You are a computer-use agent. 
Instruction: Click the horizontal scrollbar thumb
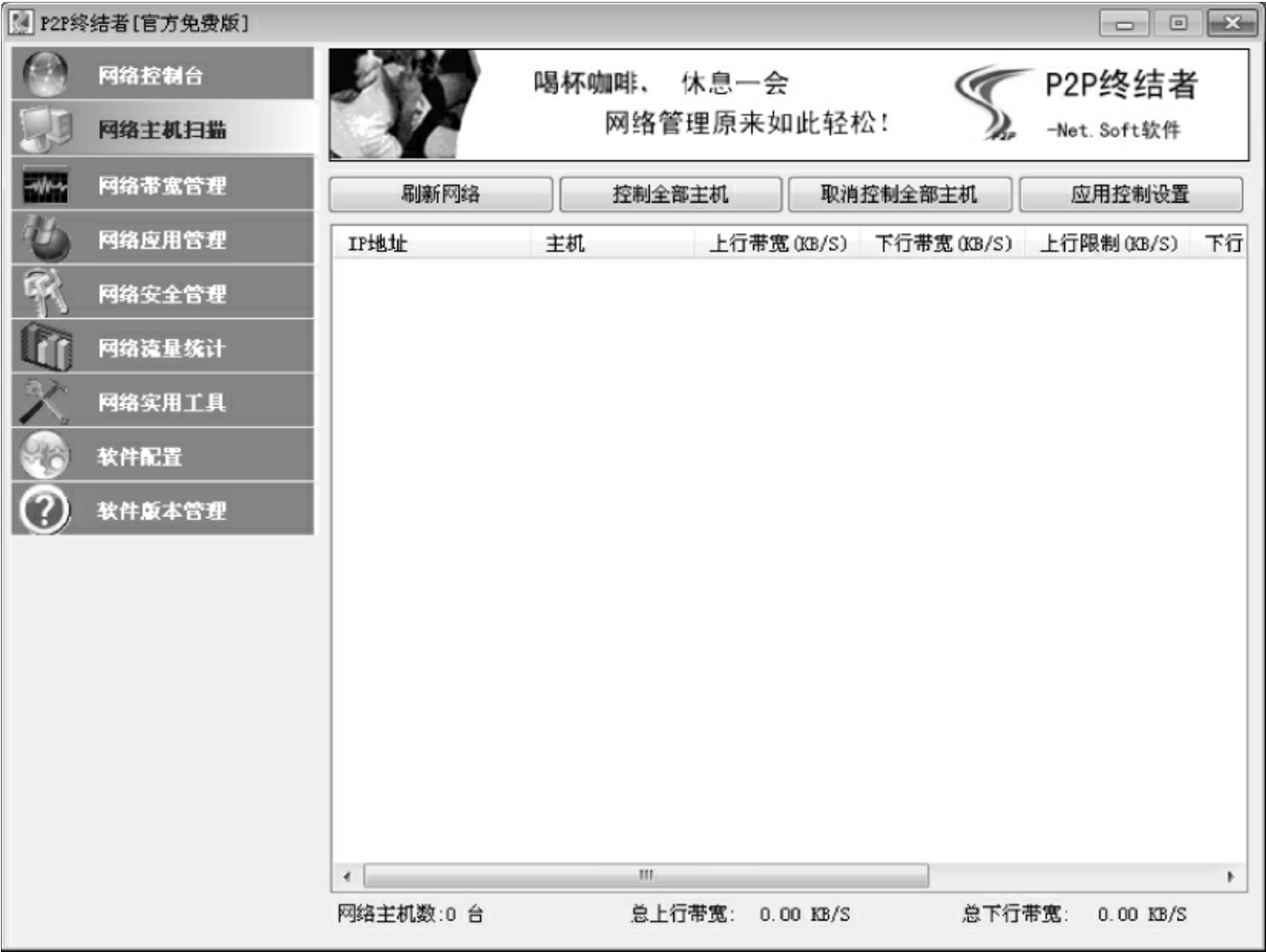pos(646,875)
